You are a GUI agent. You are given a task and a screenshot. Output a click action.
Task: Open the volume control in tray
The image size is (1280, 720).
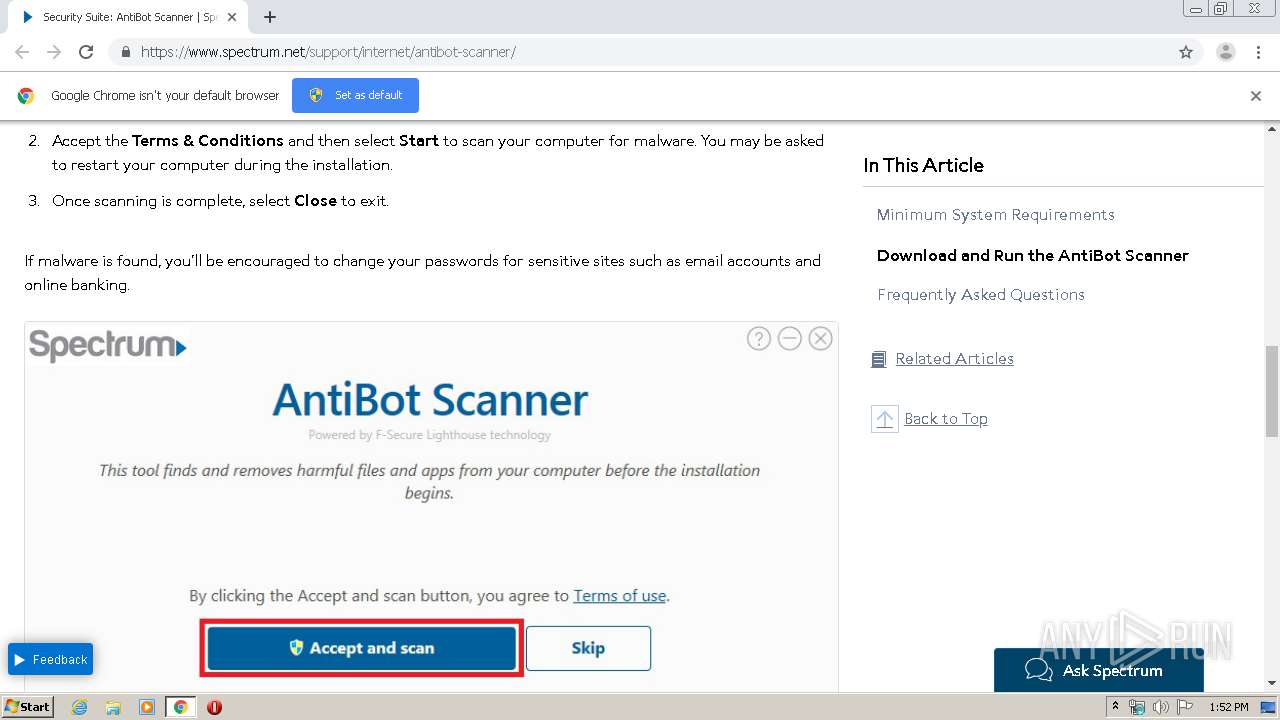click(1161, 707)
